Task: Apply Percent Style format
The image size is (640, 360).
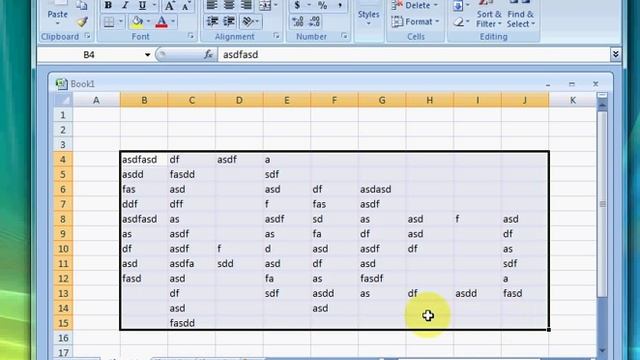Action: click(x=322, y=5)
